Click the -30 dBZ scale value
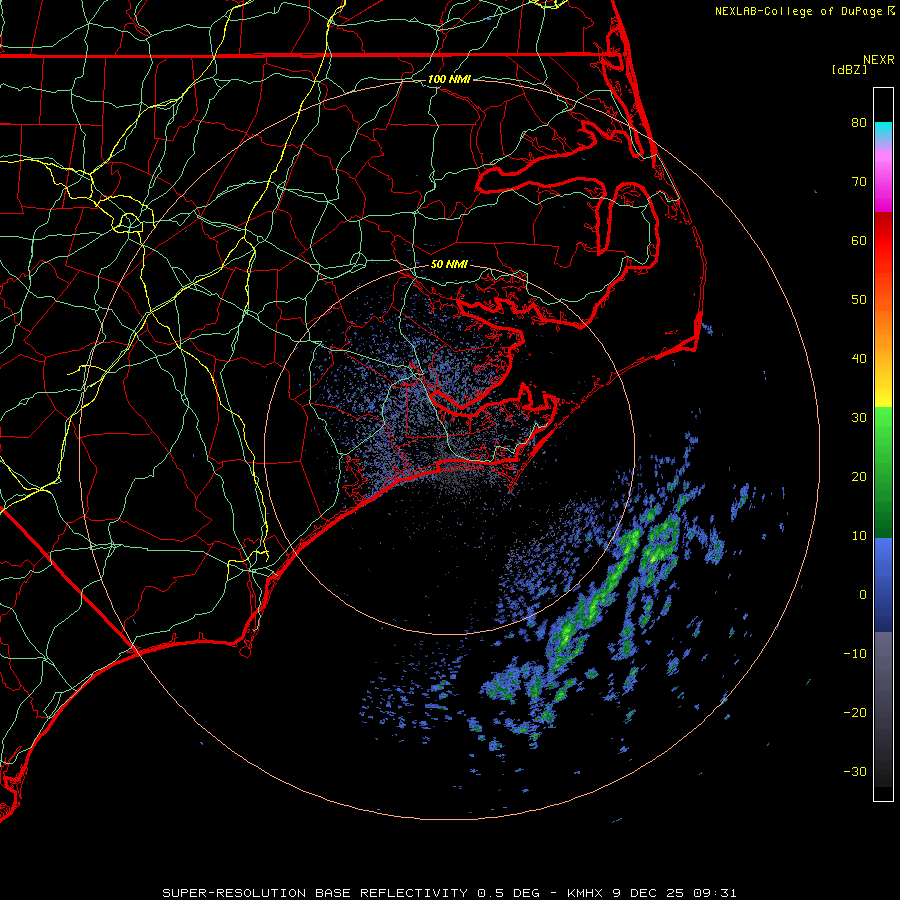Viewport: 900px width, 900px height. [x=855, y=771]
